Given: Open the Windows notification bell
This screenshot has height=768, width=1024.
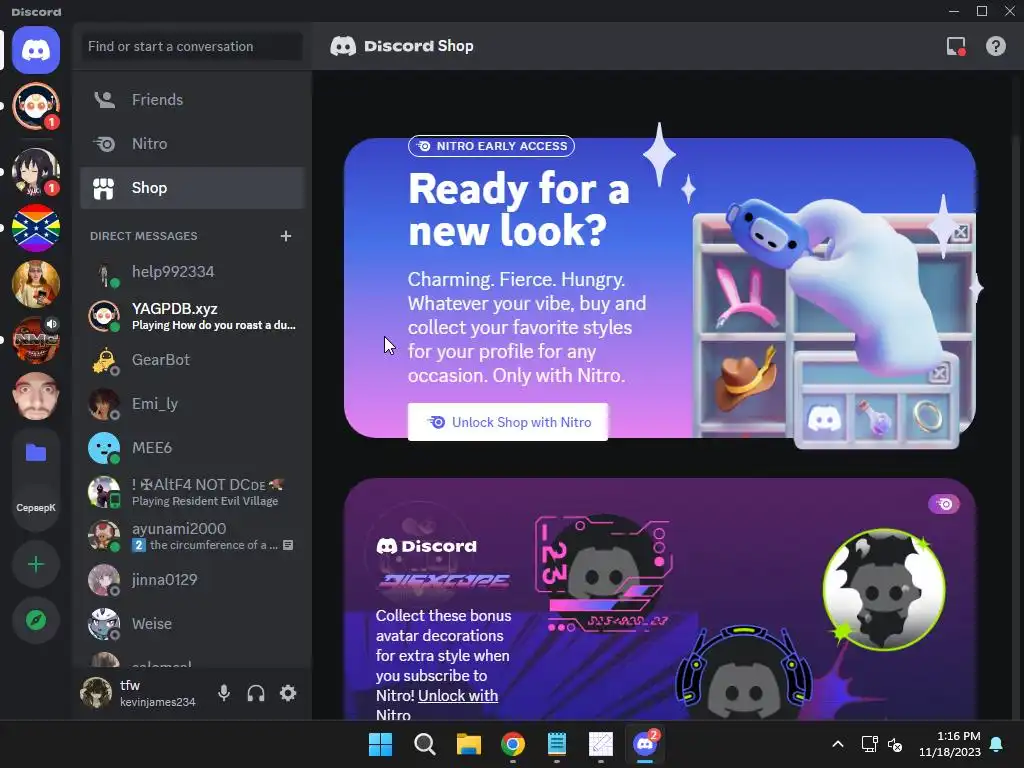Looking at the screenshot, I should coord(997,744).
